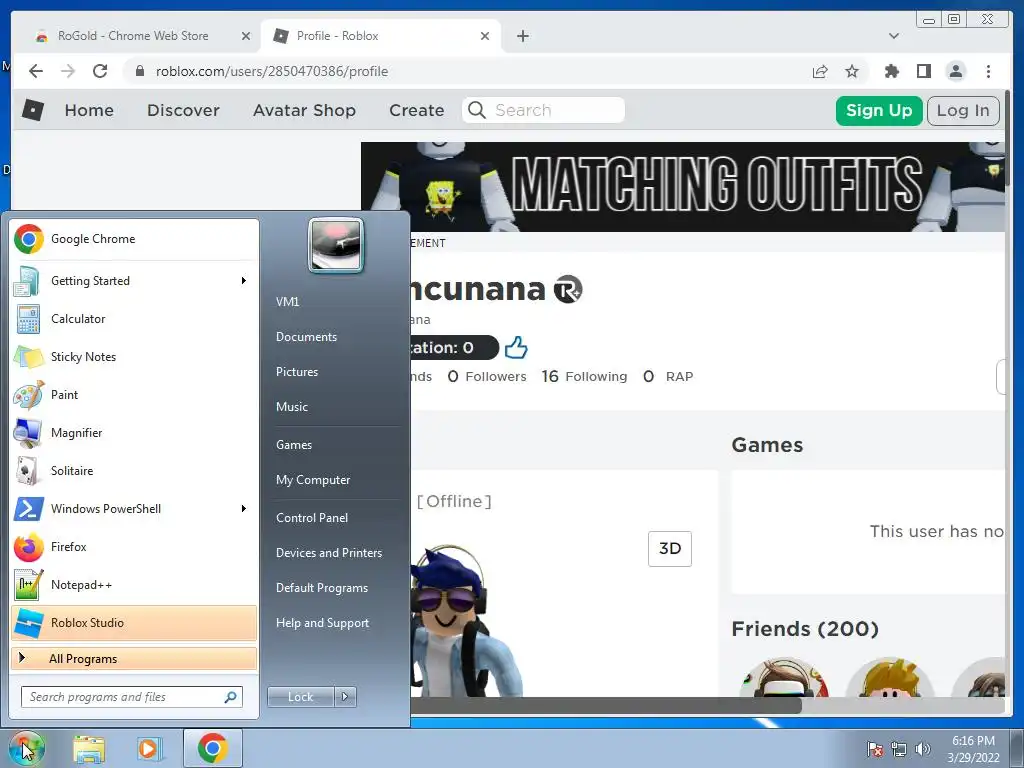Click the thumbs up reputation icon
The height and width of the screenshot is (768, 1024).
tap(516, 347)
